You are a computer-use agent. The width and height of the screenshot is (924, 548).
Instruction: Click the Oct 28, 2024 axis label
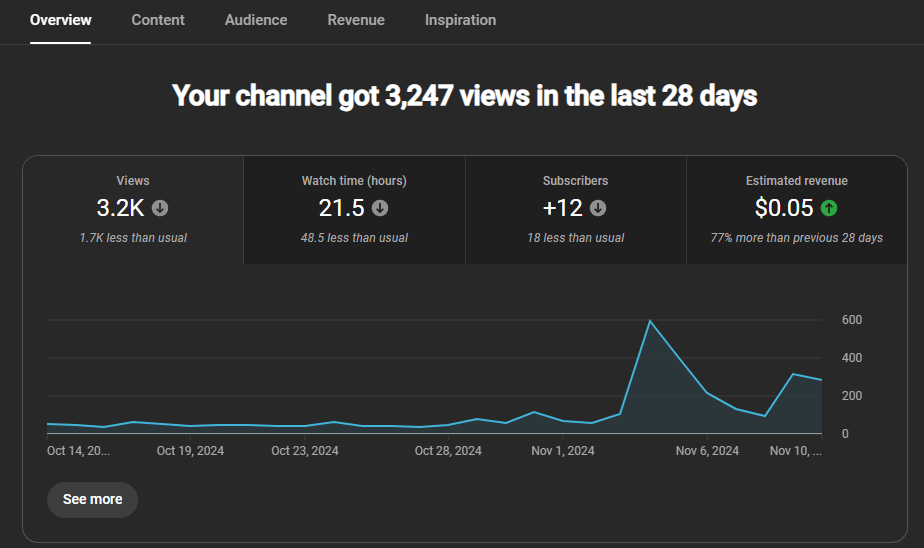448,451
